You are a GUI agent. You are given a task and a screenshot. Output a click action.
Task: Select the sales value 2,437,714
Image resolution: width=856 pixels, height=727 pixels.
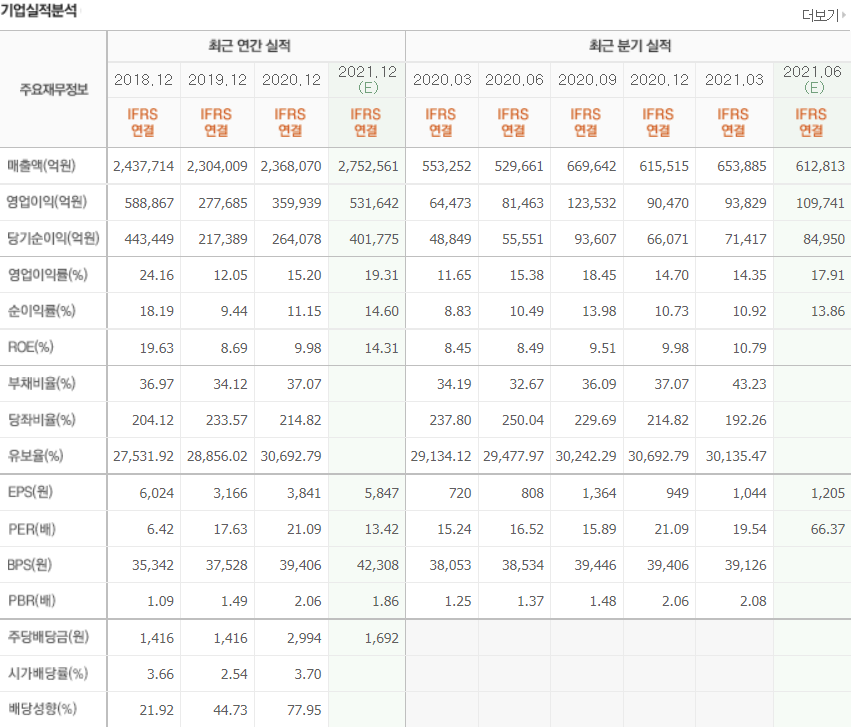(x=144, y=166)
